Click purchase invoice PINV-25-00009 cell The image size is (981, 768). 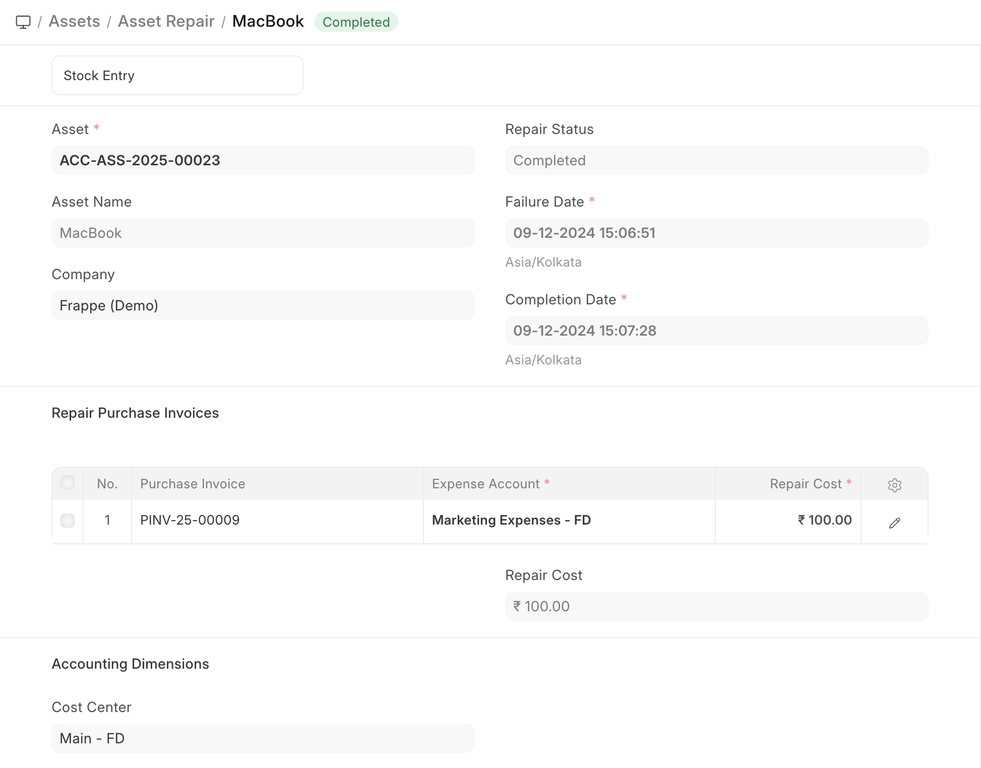277,521
